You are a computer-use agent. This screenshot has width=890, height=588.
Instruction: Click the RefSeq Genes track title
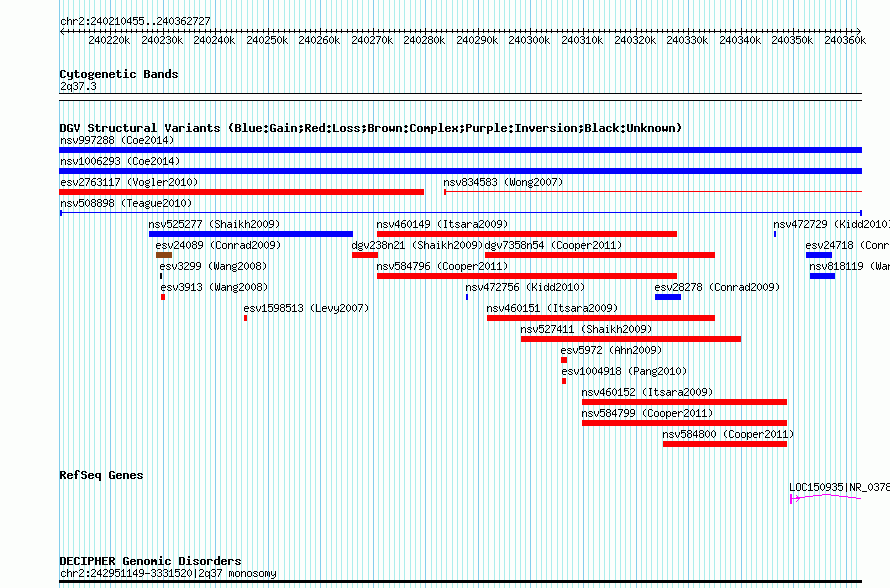click(x=101, y=475)
